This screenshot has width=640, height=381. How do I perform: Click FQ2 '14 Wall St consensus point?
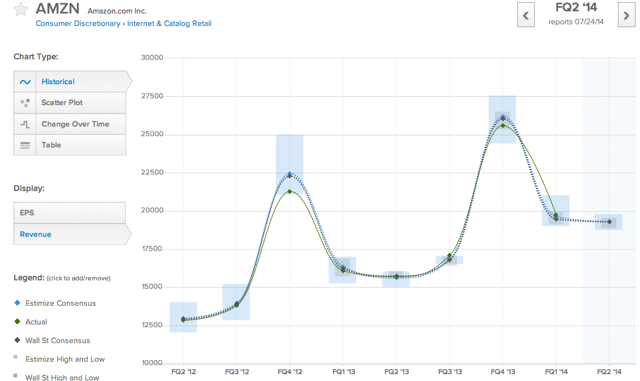pos(609,222)
